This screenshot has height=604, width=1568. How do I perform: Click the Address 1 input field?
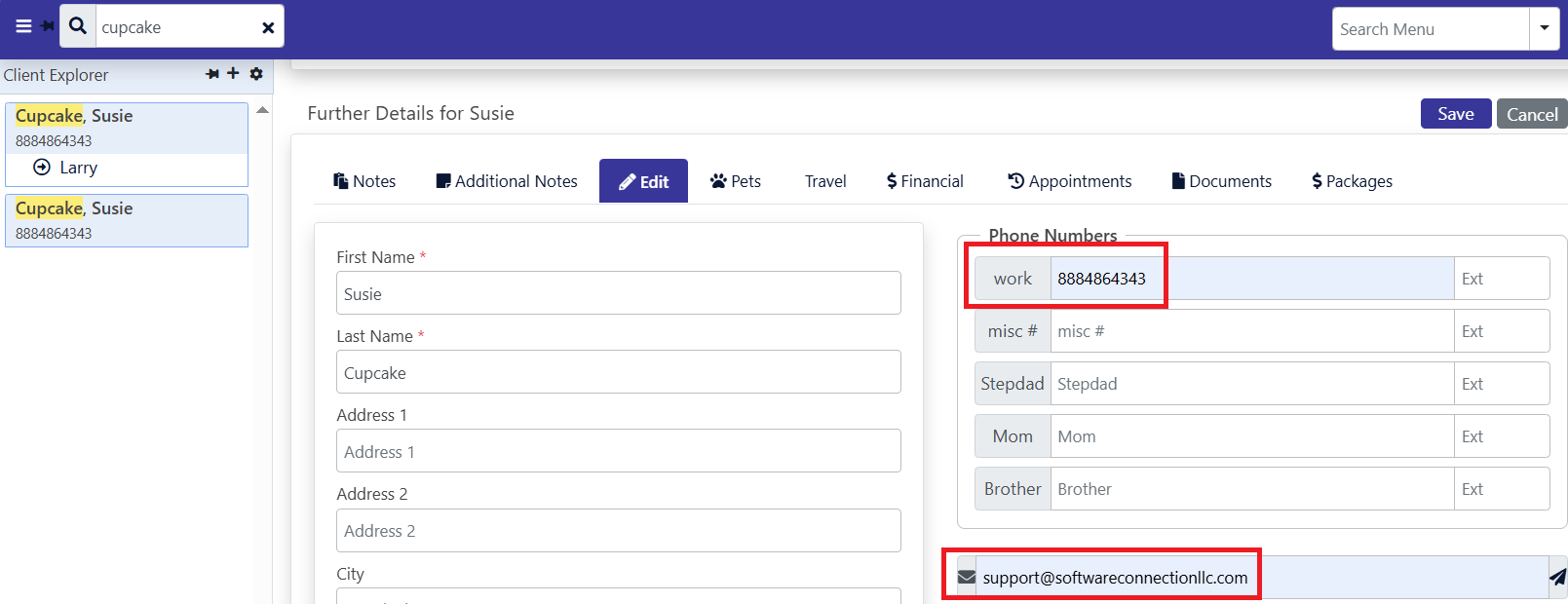(x=618, y=451)
